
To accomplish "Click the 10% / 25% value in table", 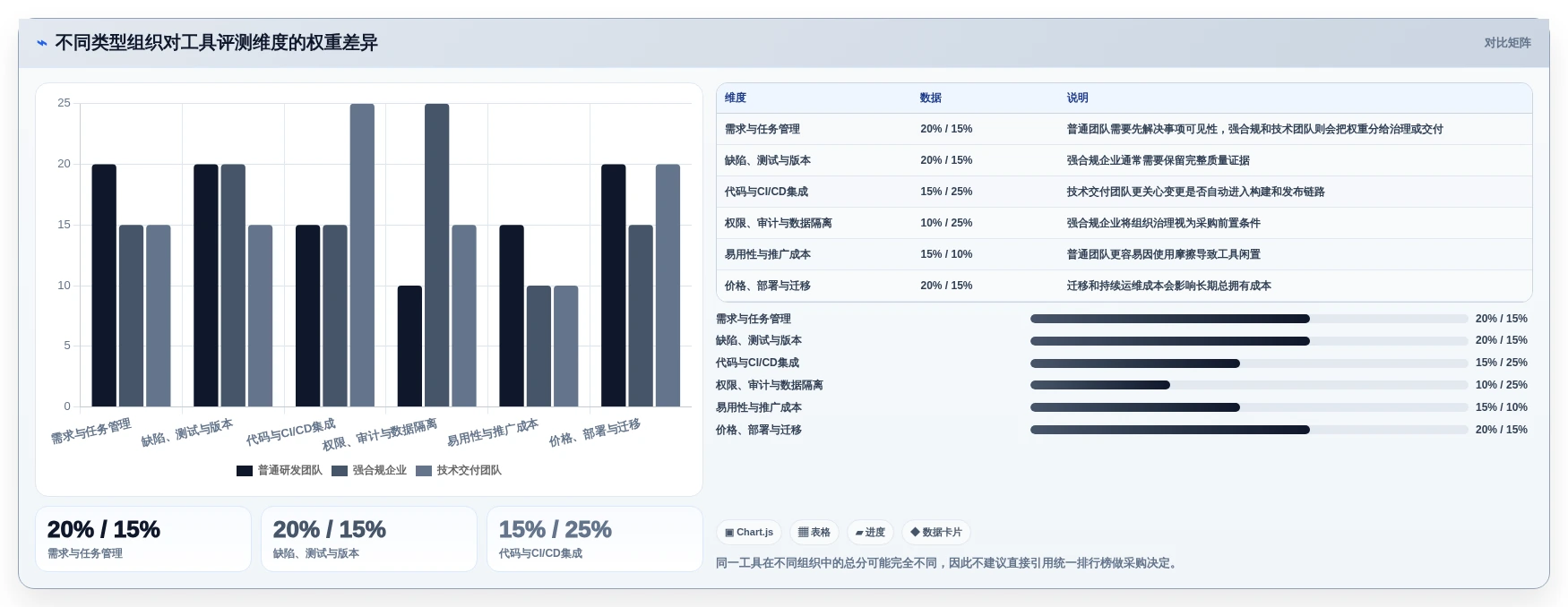I will point(946,224).
